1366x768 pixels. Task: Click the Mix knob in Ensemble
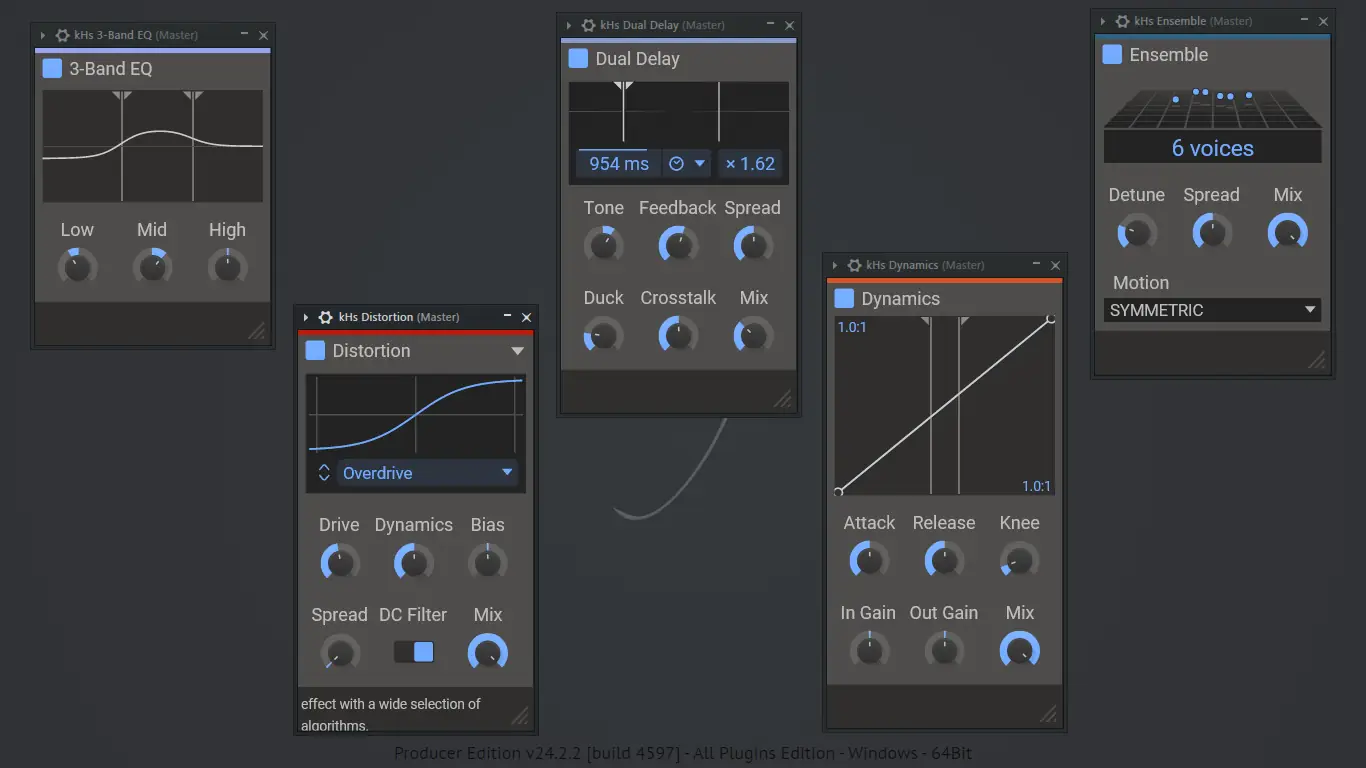1288,233
